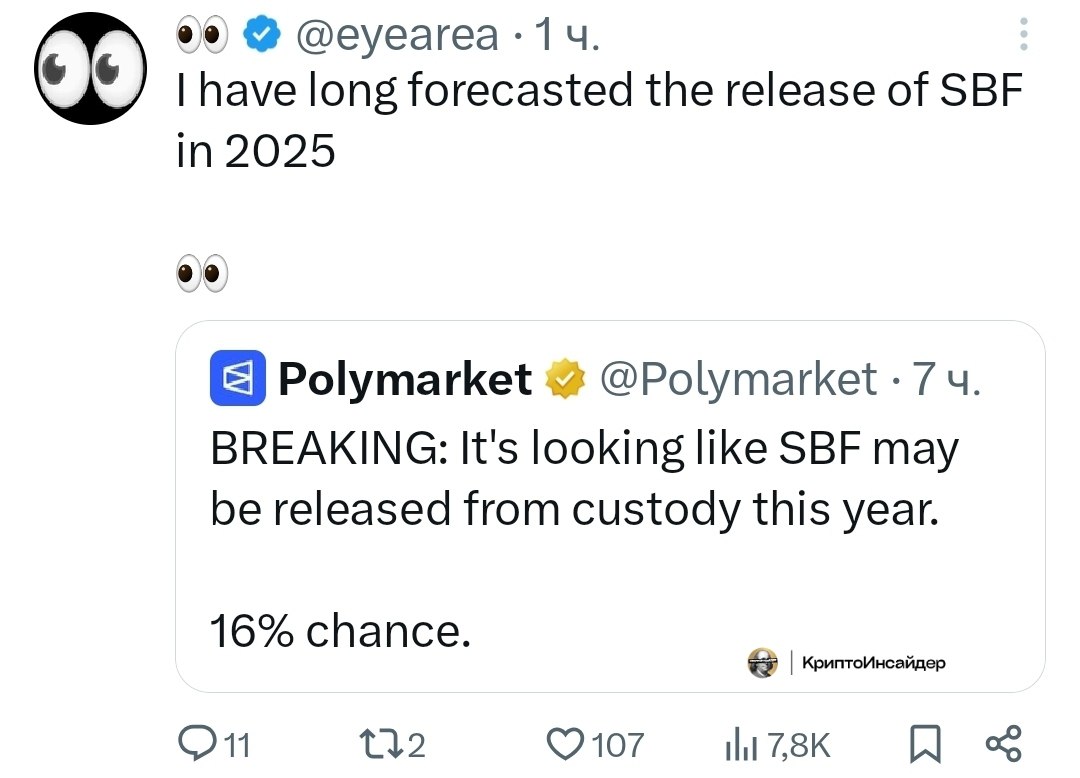Click the blue verified badge next to eyearea
The image size is (1080, 778).
pos(262,37)
